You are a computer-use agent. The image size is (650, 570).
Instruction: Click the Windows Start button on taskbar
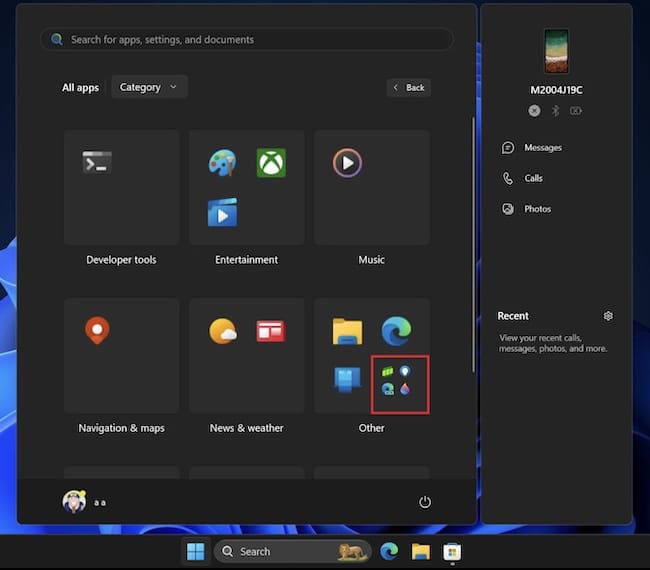tap(196, 552)
